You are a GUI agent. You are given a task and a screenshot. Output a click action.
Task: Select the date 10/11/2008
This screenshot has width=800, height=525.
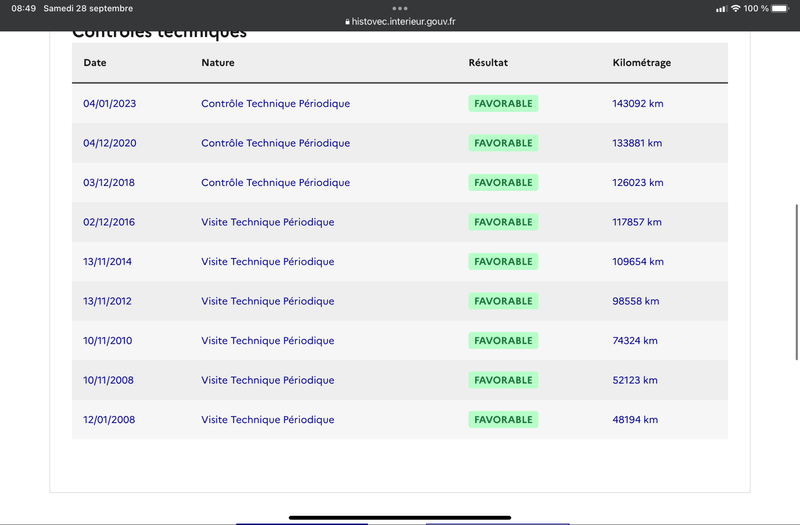(108, 380)
